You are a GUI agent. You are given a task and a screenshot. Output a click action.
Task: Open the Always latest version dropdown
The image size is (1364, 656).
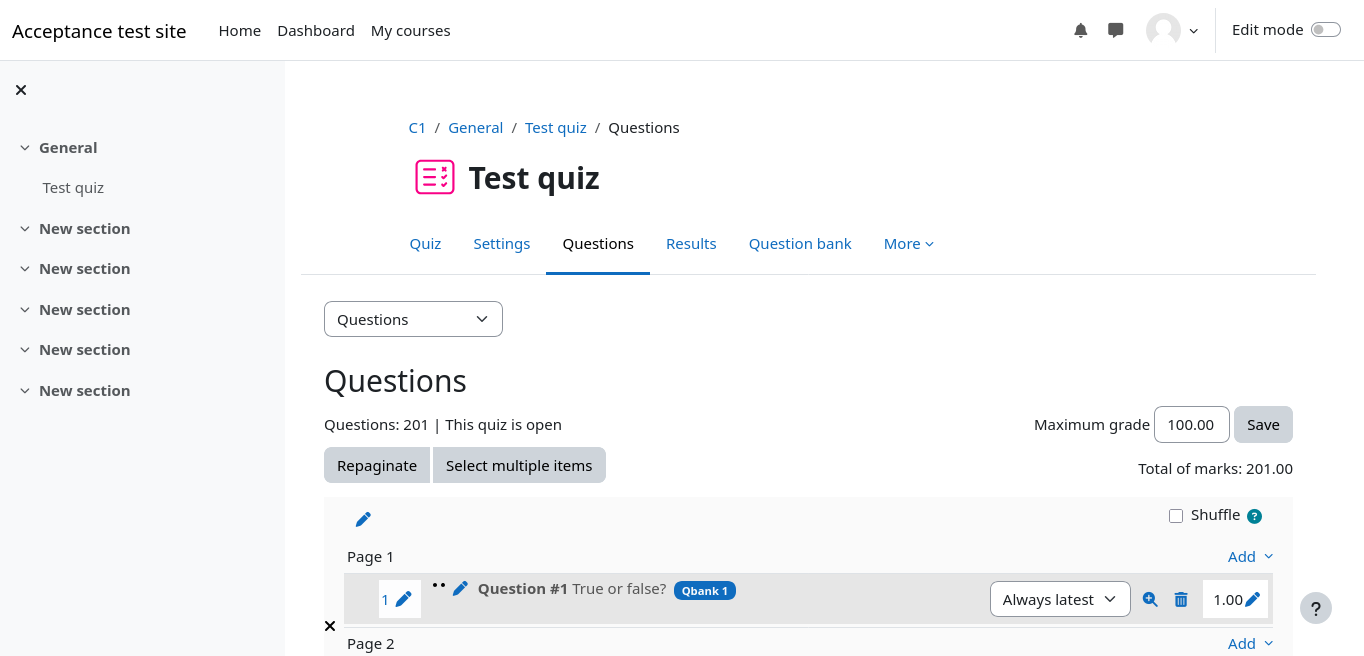click(1059, 600)
